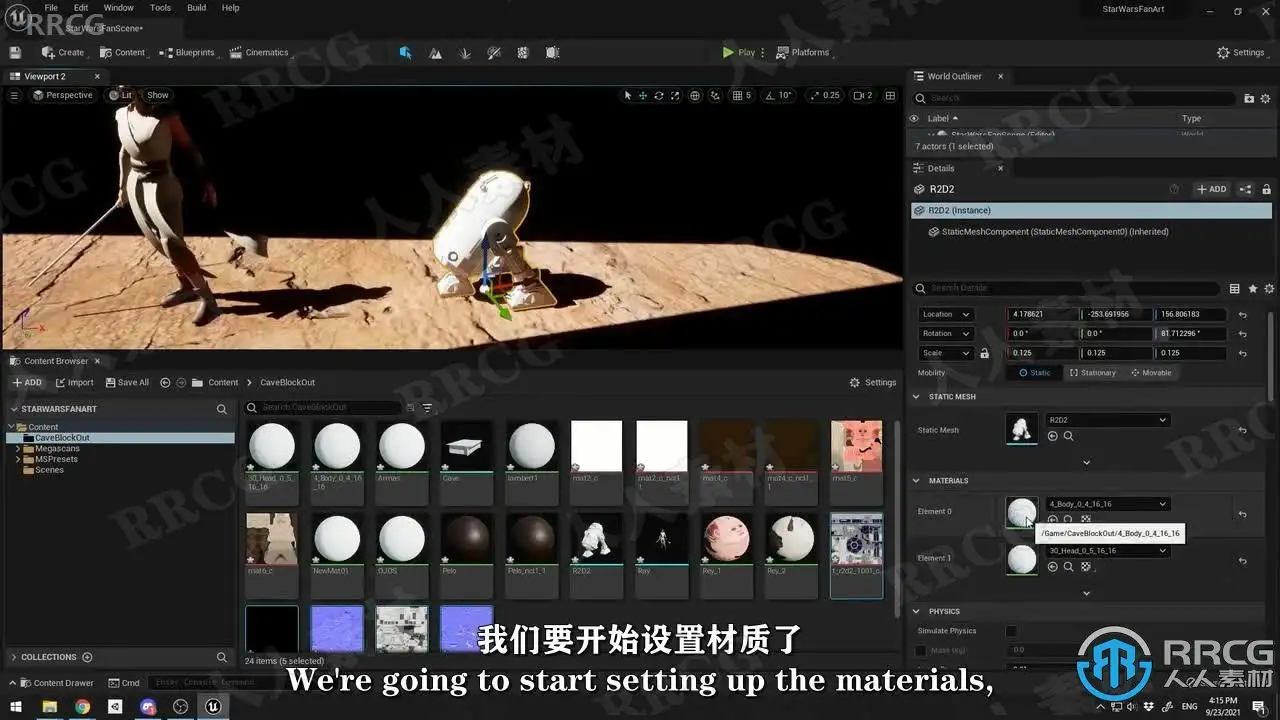This screenshot has width=1280, height=720.
Task: Switch to the Brush Editing mode icon
Action: pyautogui.click(x=553, y=52)
